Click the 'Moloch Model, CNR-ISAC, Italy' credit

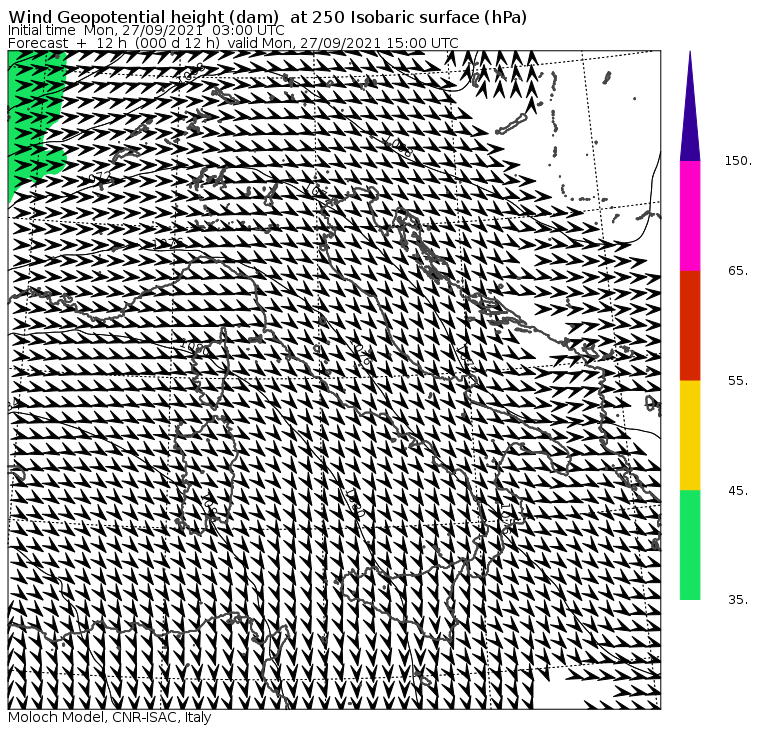(110, 717)
